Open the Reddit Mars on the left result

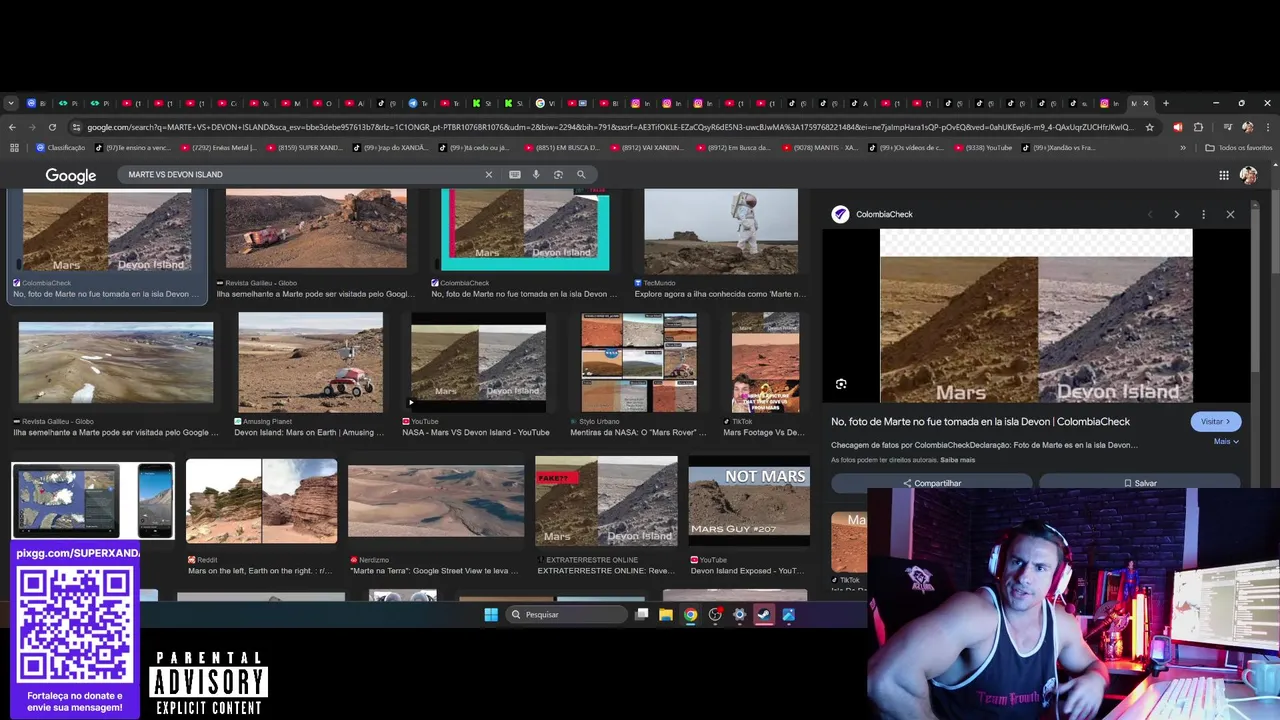pyautogui.click(x=261, y=501)
